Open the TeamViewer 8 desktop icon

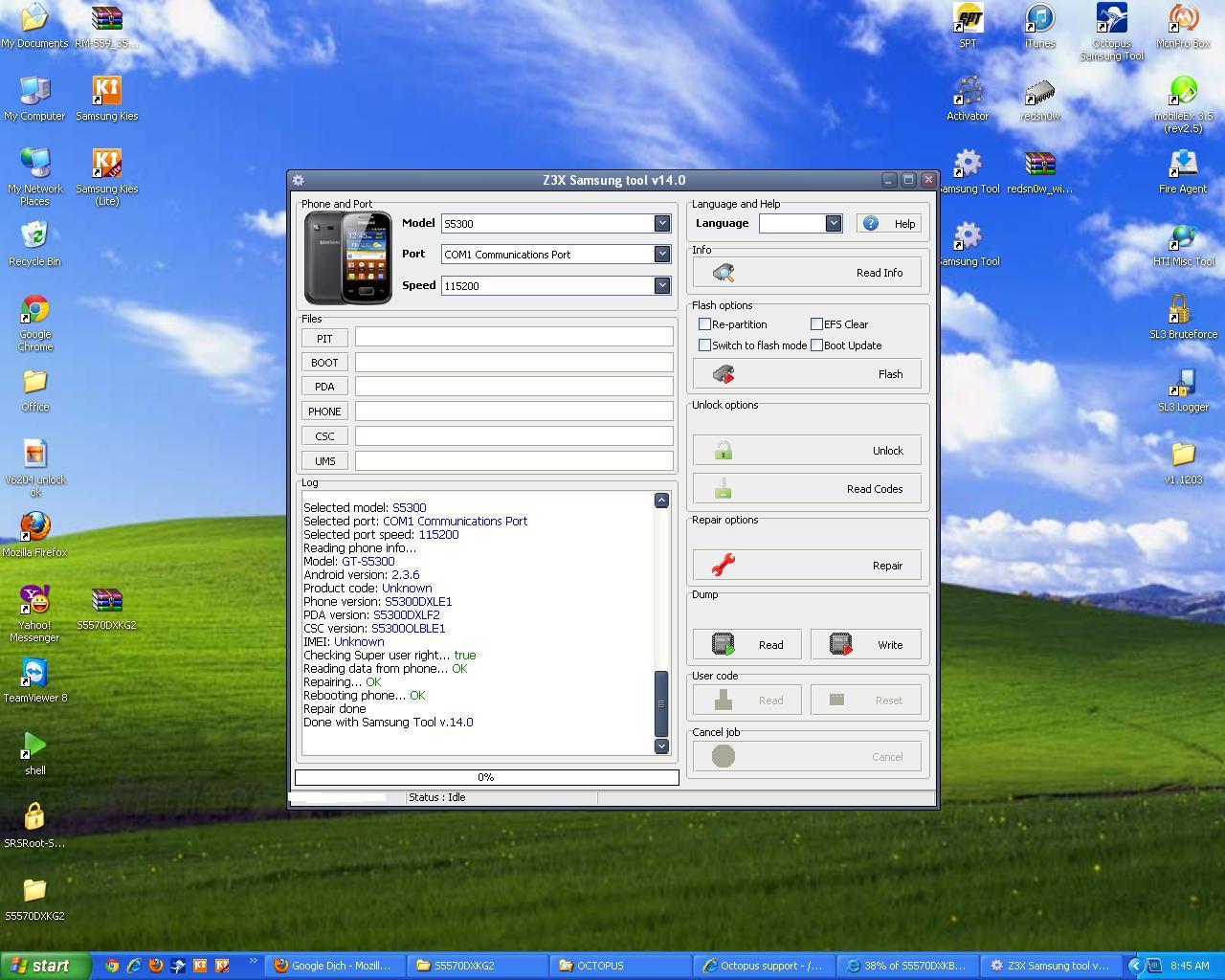[x=35, y=679]
